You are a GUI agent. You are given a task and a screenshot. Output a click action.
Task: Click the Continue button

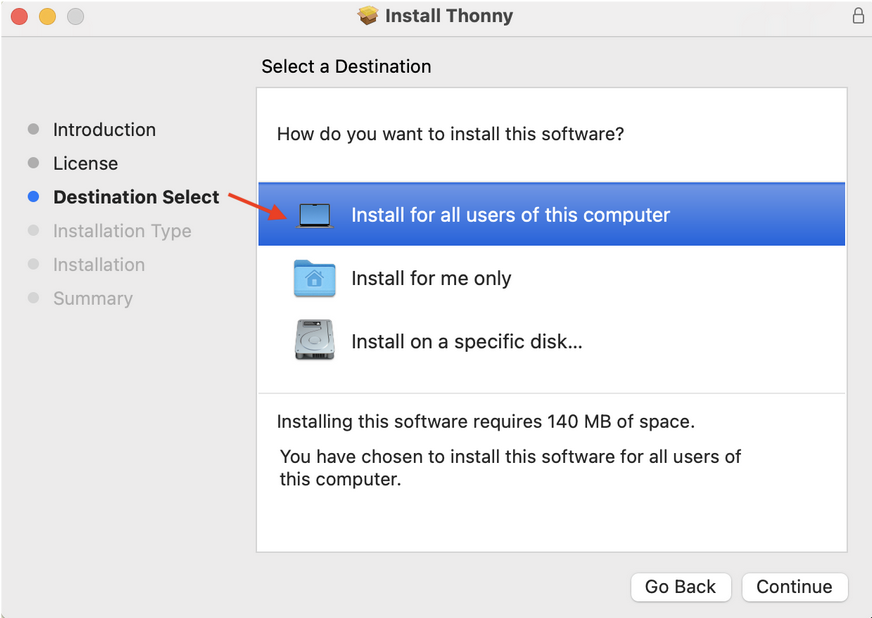pyautogui.click(x=795, y=587)
